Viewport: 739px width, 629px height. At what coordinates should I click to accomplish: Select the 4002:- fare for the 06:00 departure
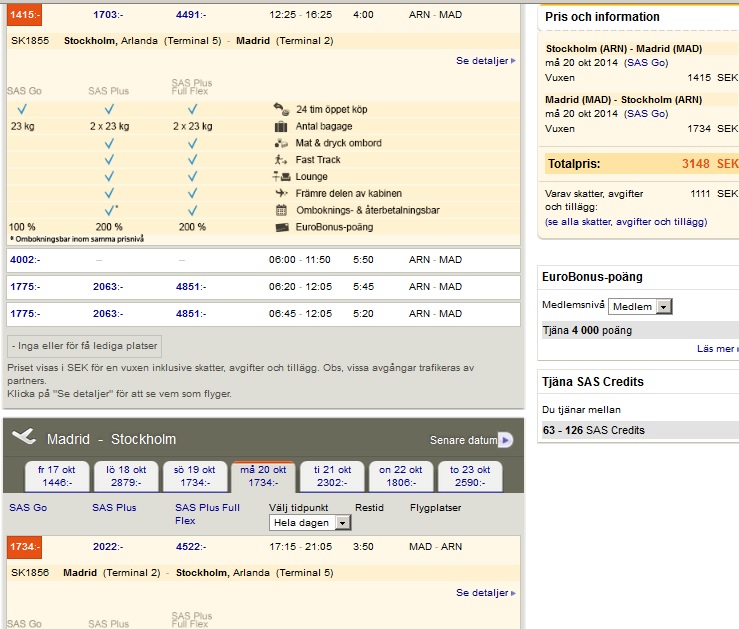(24, 260)
